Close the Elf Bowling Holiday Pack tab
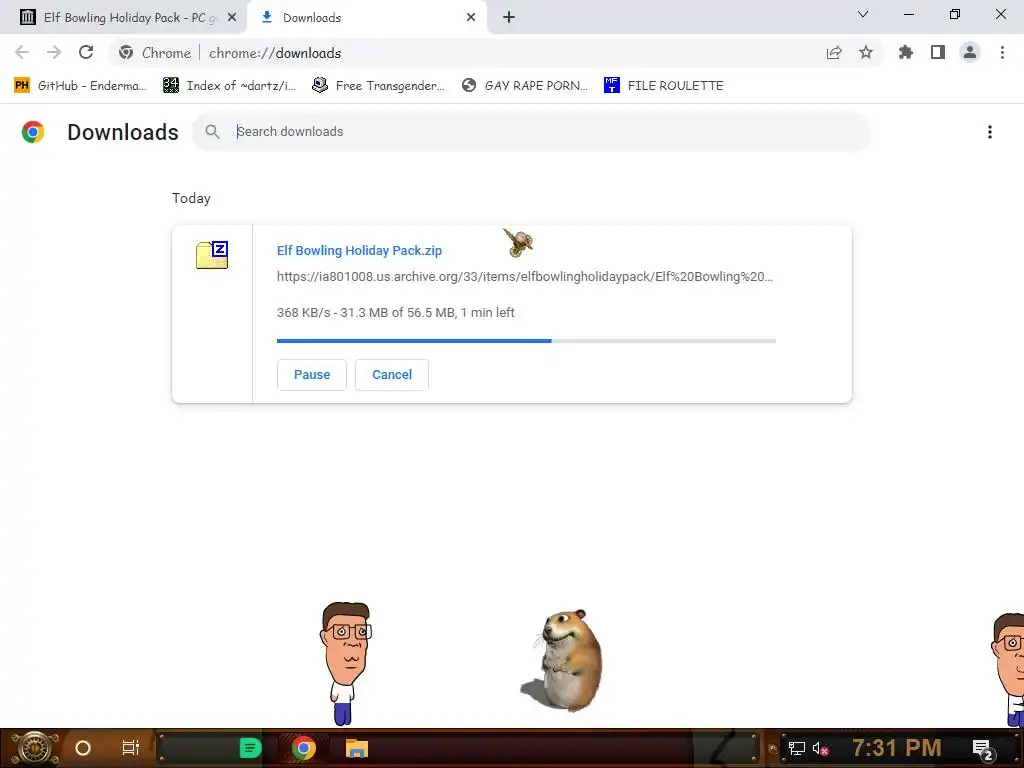This screenshot has height=768, width=1024. pos(231,18)
